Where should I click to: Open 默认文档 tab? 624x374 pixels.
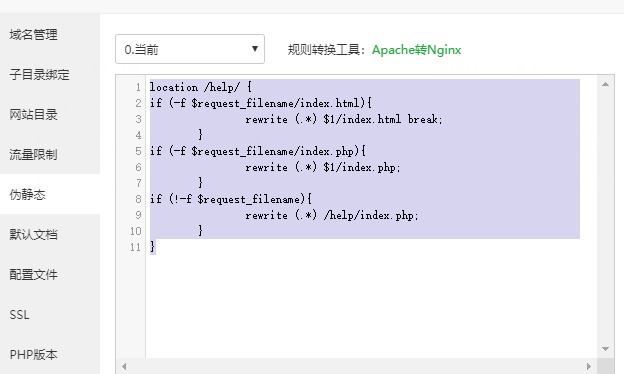[33, 234]
